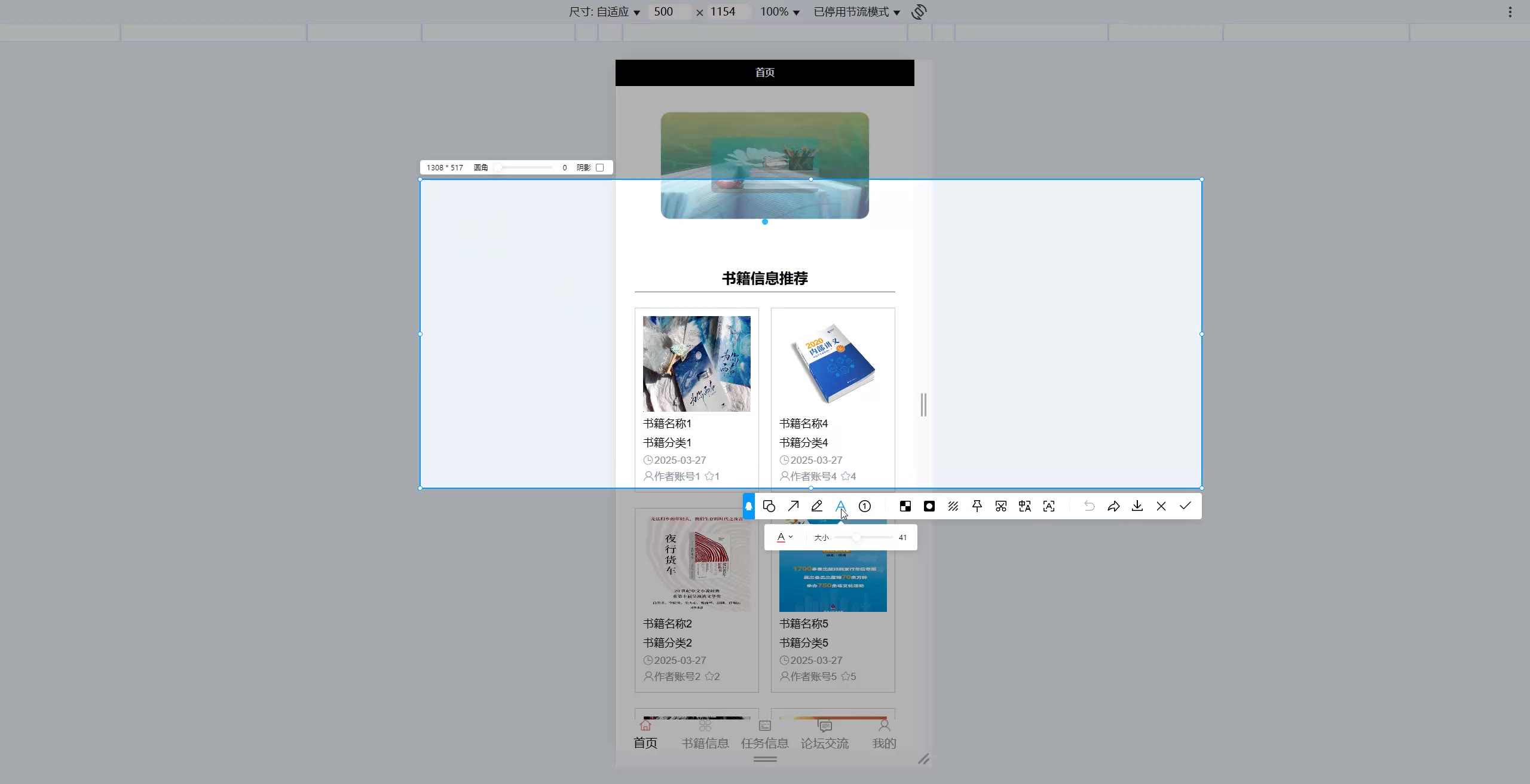1530x784 pixels.
Task: Adjust the text size (大小) slider
Action: (x=856, y=537)
